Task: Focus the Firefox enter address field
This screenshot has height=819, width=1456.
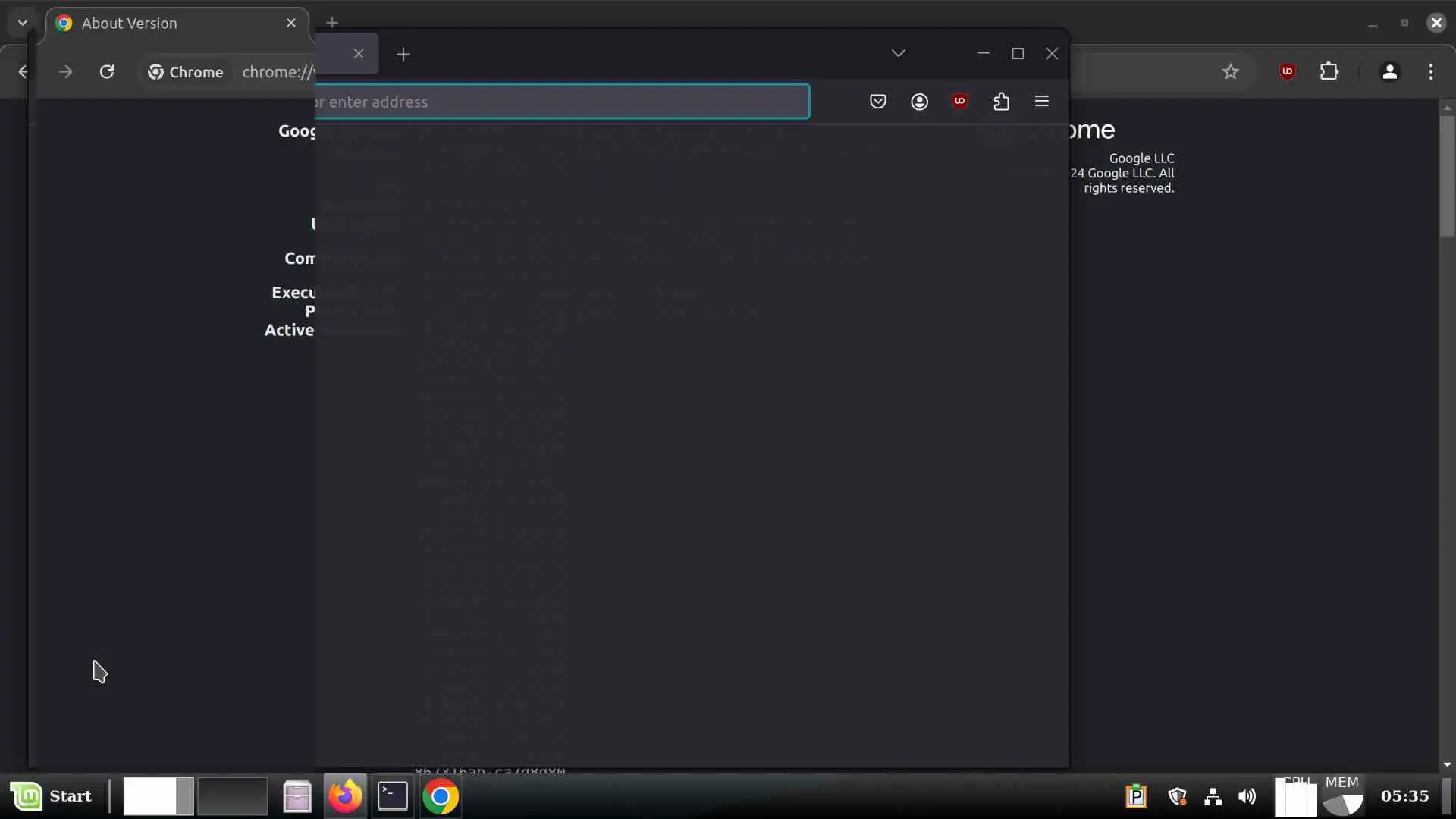Action: 561,102
